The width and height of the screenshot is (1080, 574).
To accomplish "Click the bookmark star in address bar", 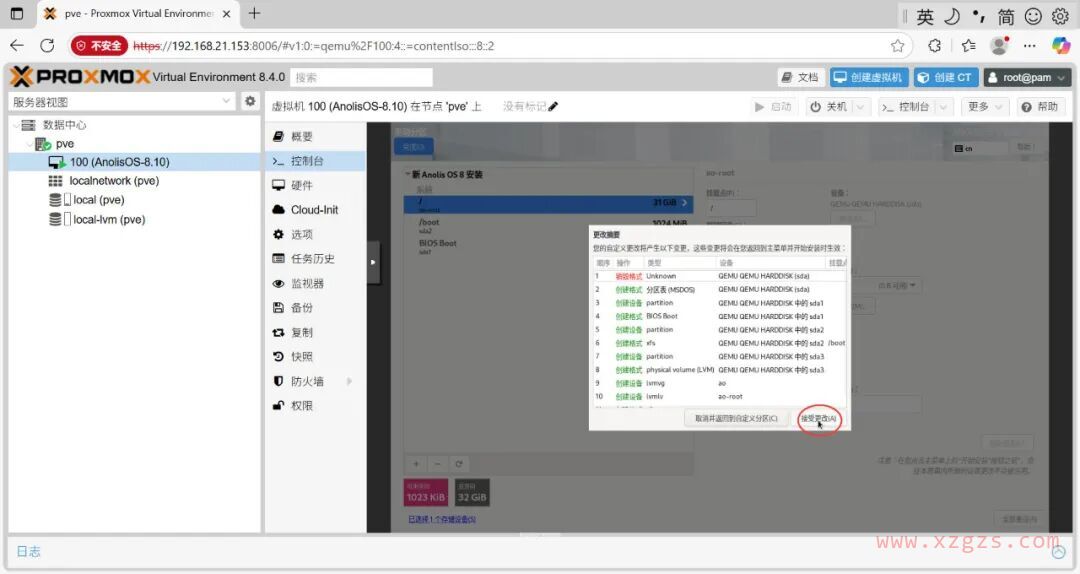I will pyautogui.click(x=897, y=46).
